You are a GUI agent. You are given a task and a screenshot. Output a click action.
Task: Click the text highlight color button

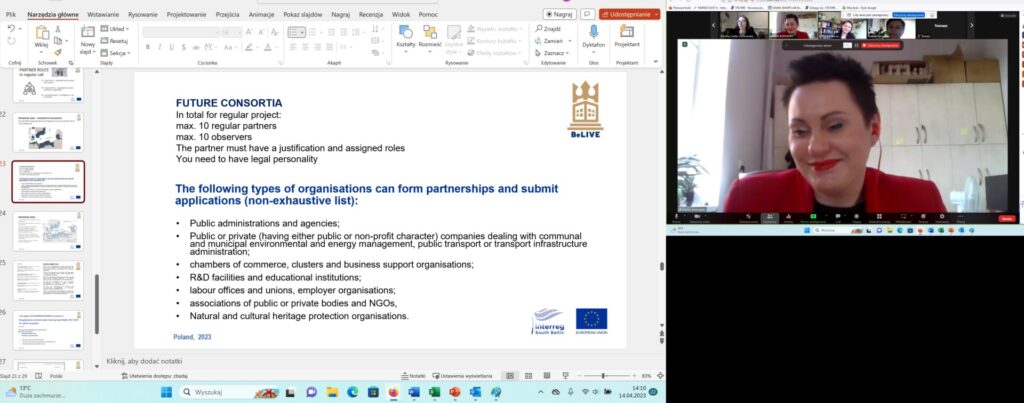(x=249, y=47)
